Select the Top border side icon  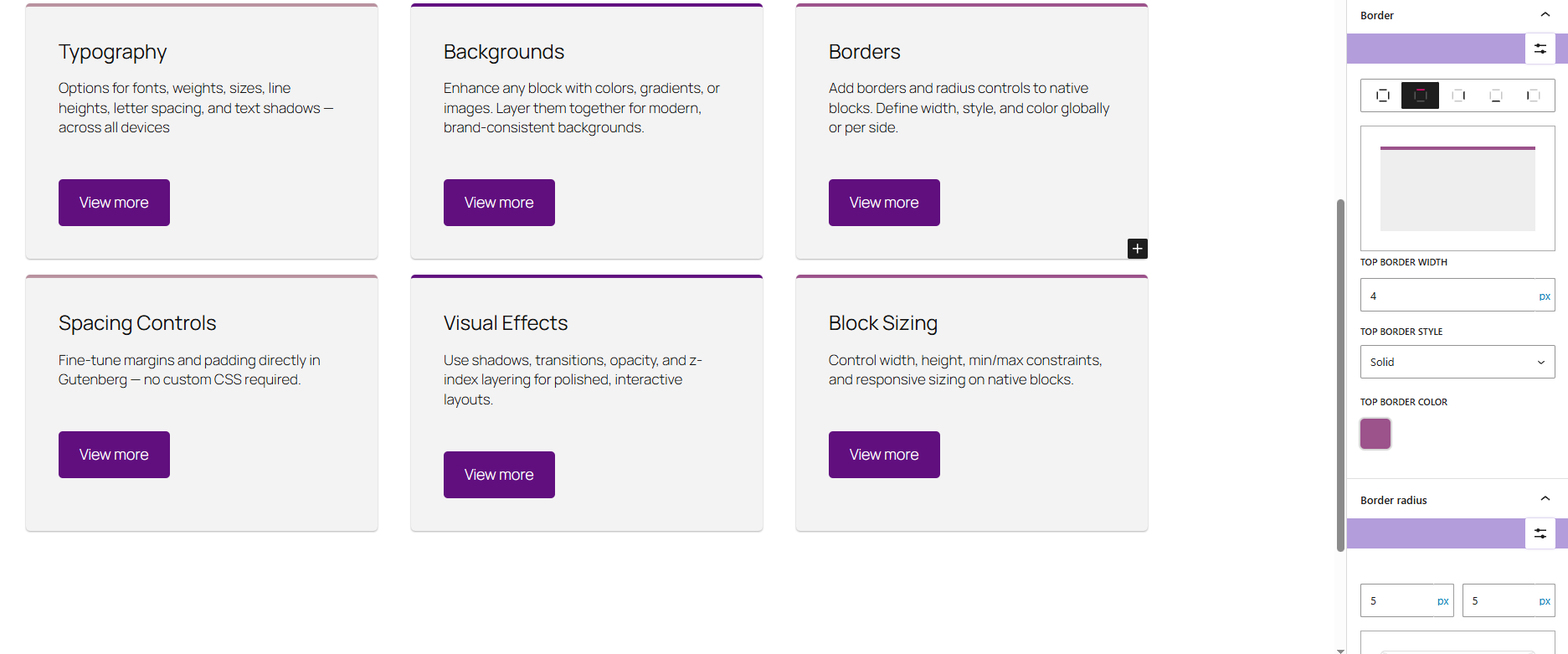point(1419,95)
